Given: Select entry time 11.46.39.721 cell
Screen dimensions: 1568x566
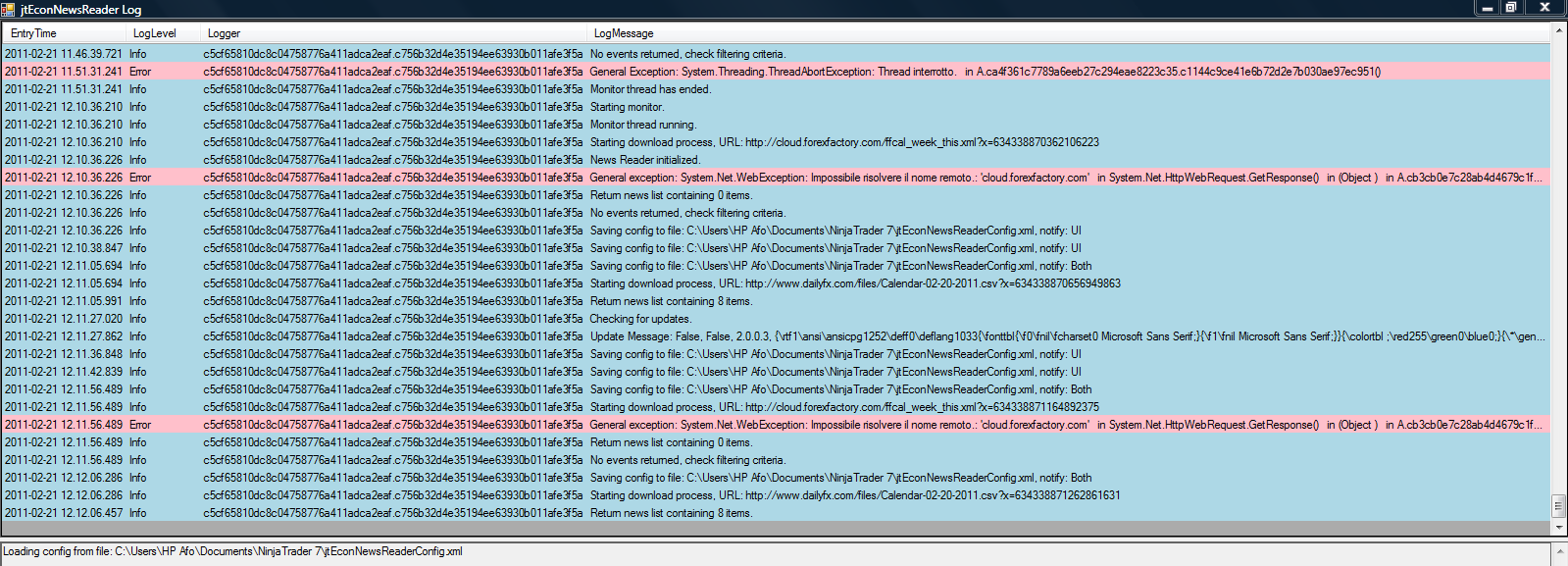Looking at the screenshot, I should pos(64,54).
